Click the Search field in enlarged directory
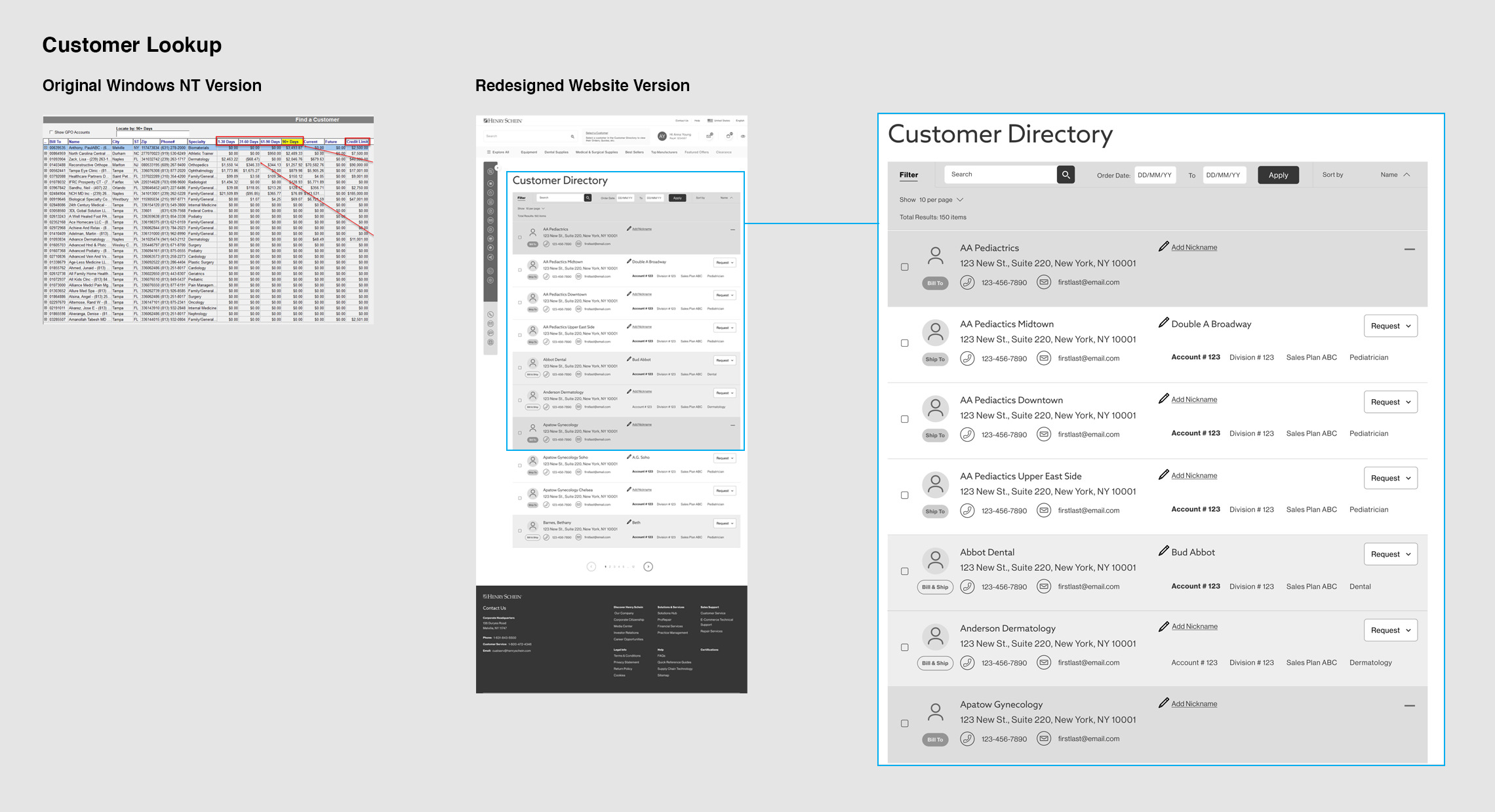 (1001, 174)
